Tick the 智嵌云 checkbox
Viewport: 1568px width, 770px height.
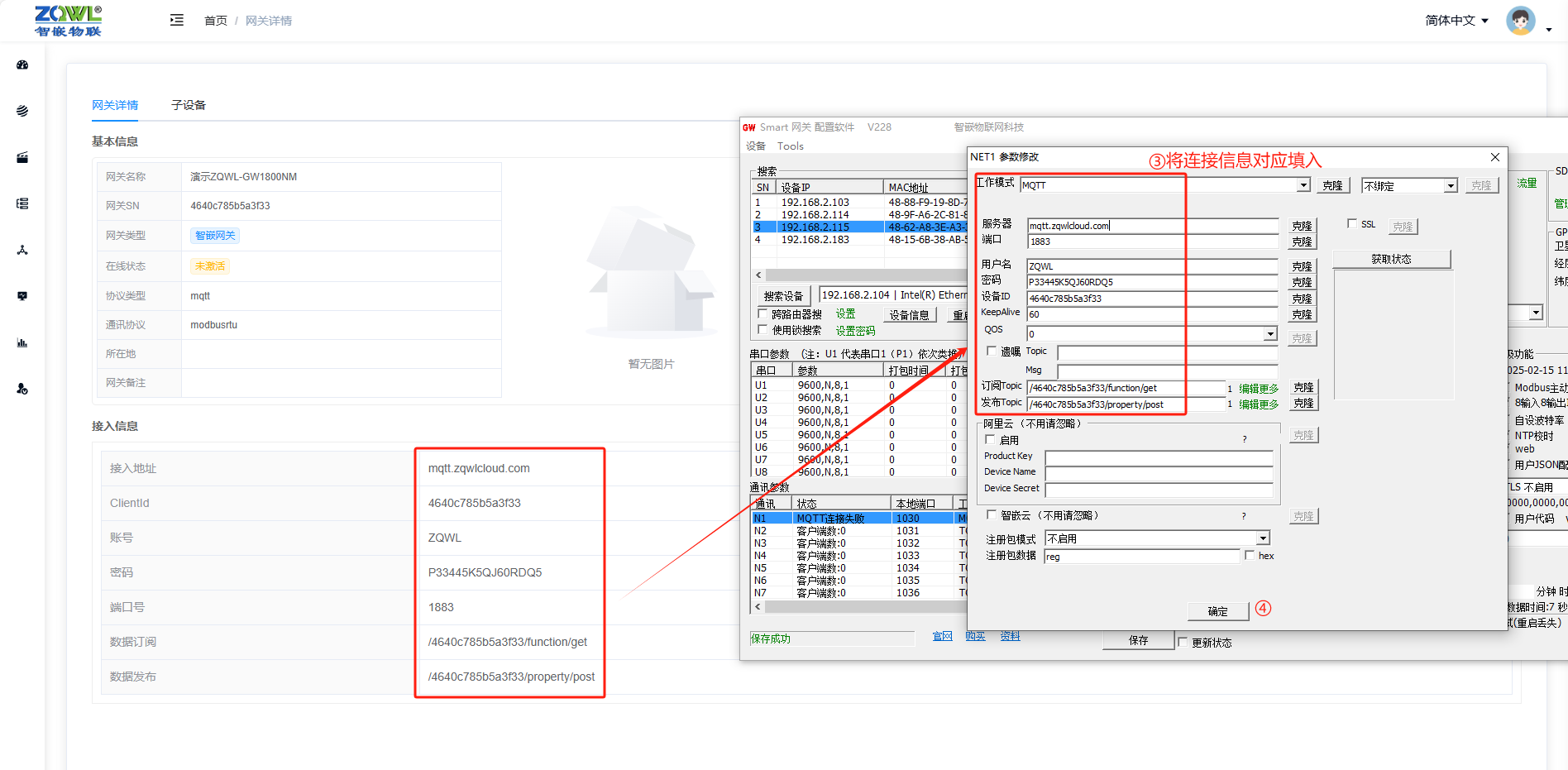[x=992, y=514]
